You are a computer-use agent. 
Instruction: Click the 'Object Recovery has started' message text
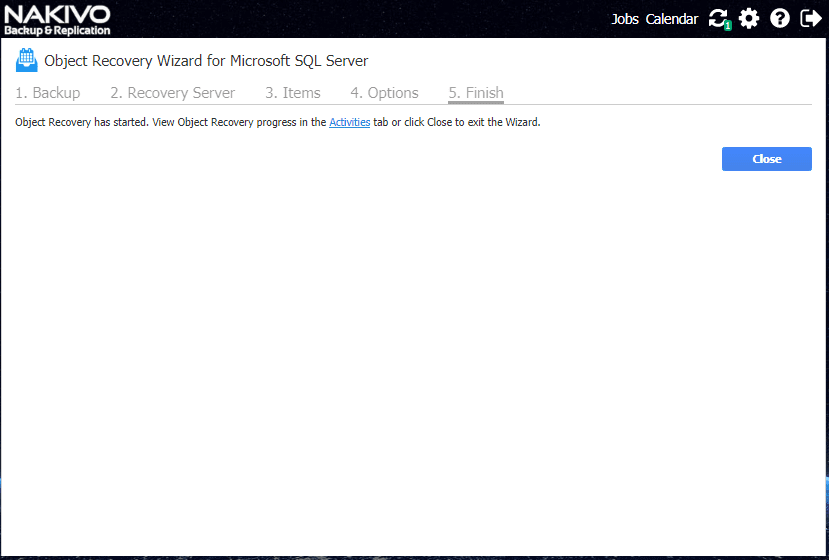pyautogui.click(x=278, y=122)
